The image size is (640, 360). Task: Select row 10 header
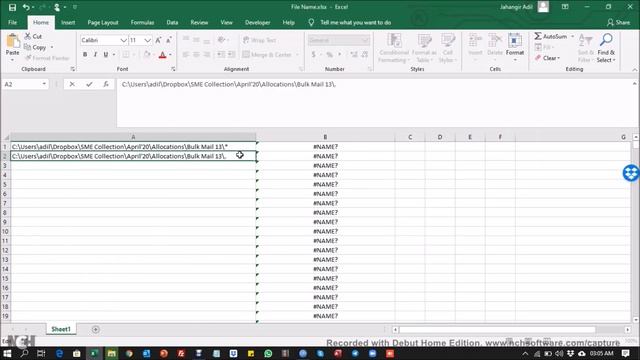click(x=5, y=231)
